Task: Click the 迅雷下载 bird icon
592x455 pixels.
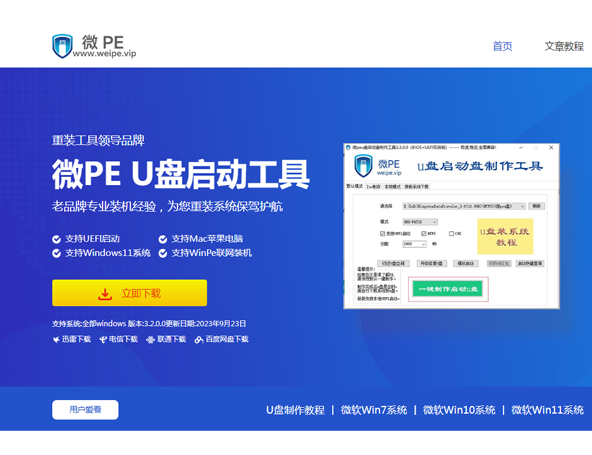Action: pos(56,339)
